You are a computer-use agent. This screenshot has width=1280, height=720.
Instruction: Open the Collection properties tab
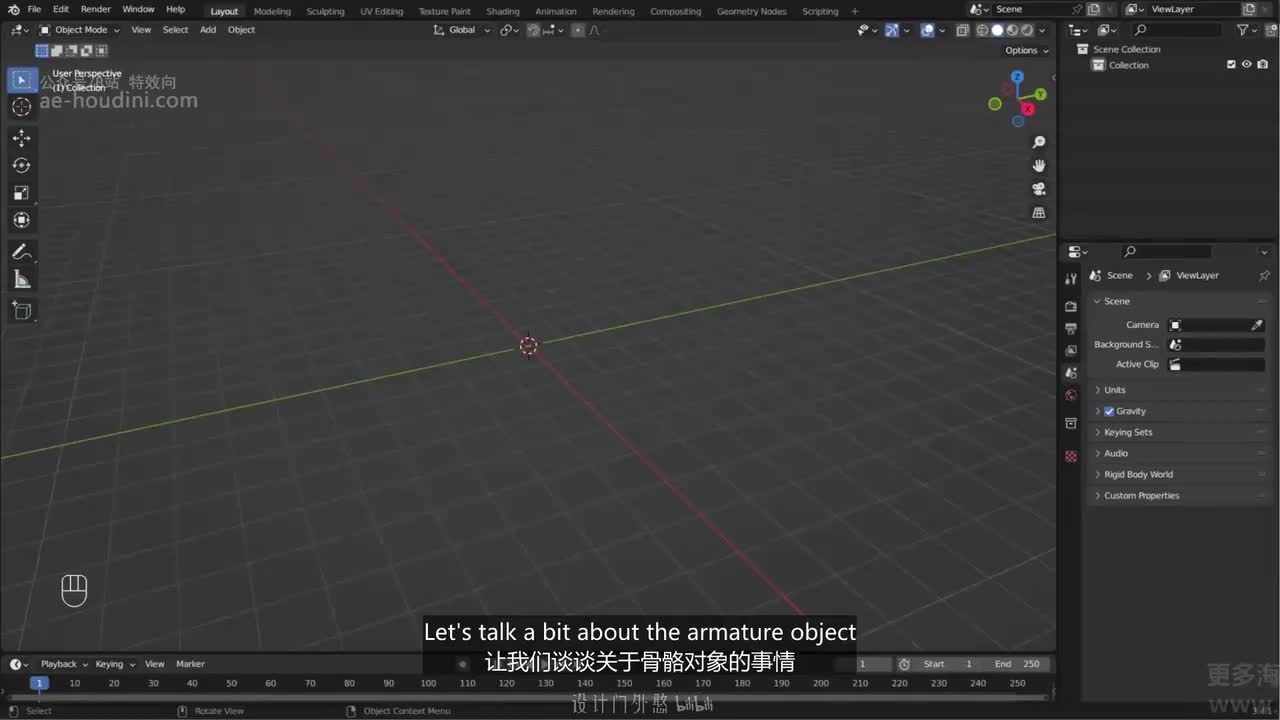click(1071, 423)
